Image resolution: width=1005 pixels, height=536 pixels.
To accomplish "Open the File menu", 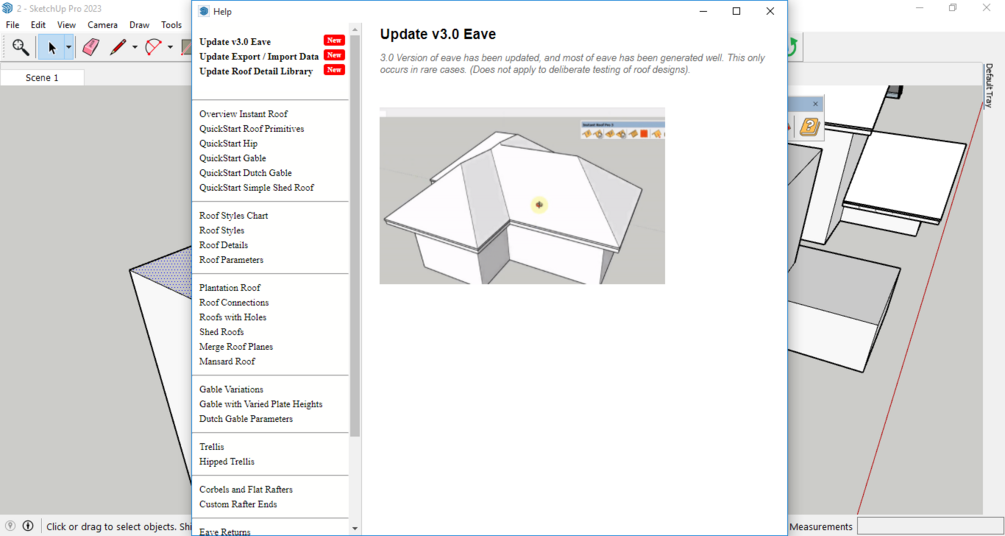I will (x=13, y=25).
